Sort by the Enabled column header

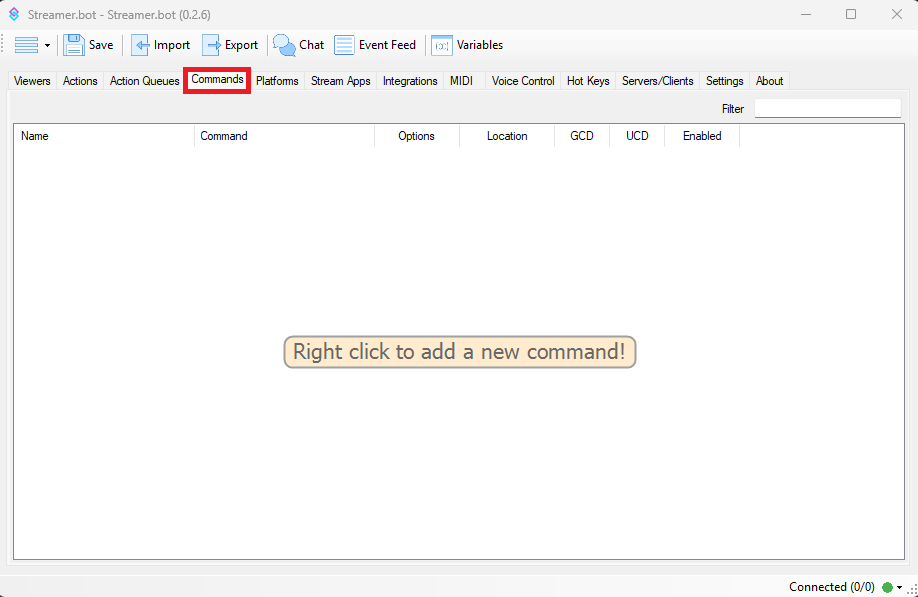[702, 136]
